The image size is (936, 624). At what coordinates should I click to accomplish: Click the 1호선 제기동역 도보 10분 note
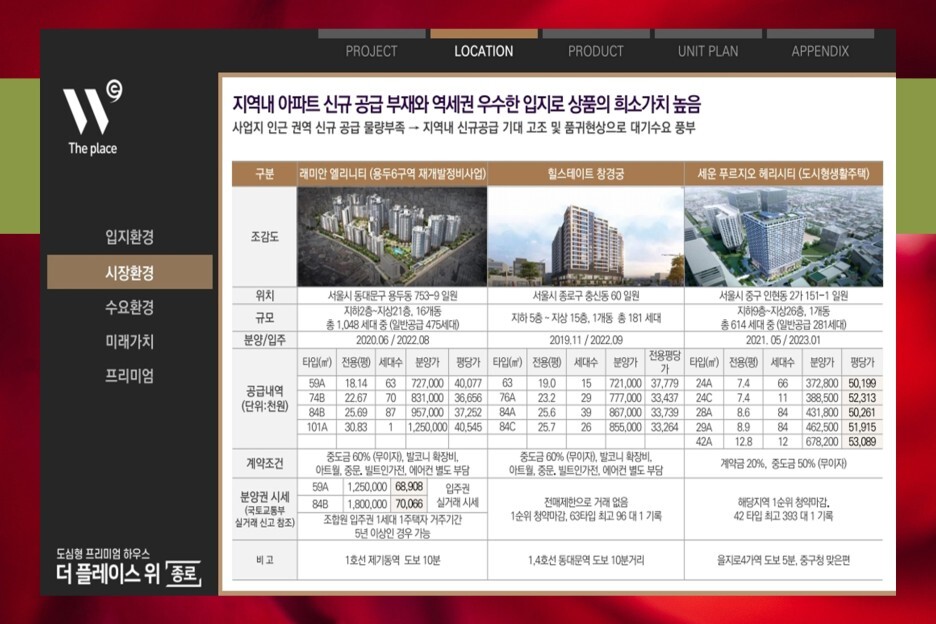click(392, 560)
